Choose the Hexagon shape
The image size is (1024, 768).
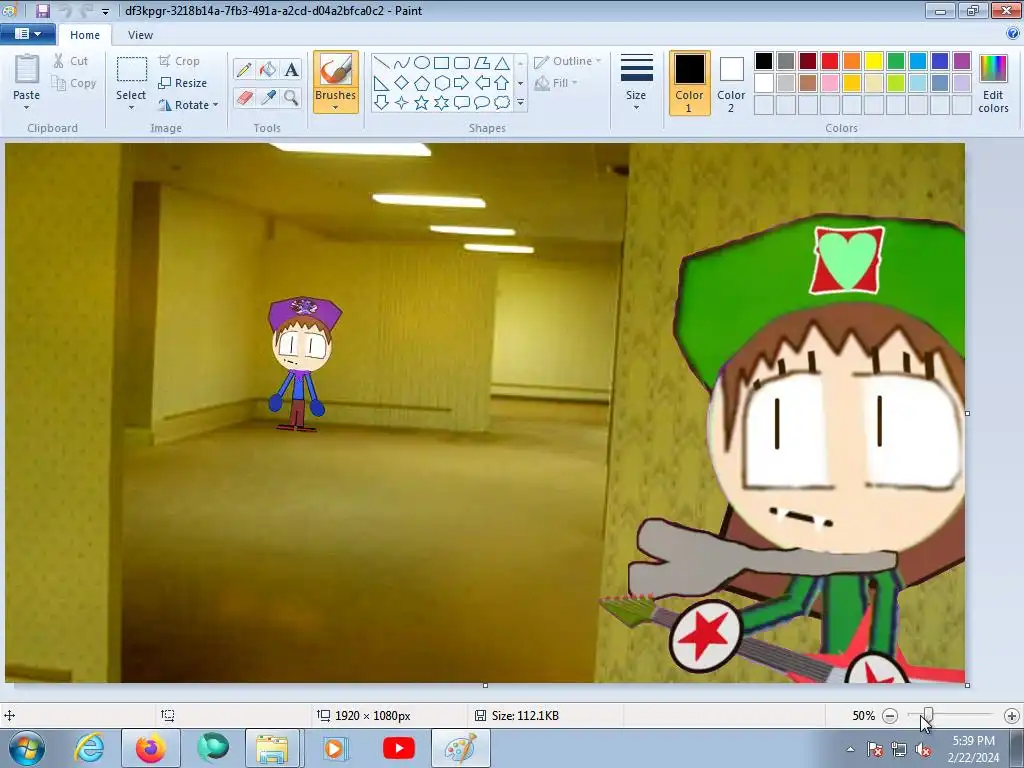tap(441, 83)
